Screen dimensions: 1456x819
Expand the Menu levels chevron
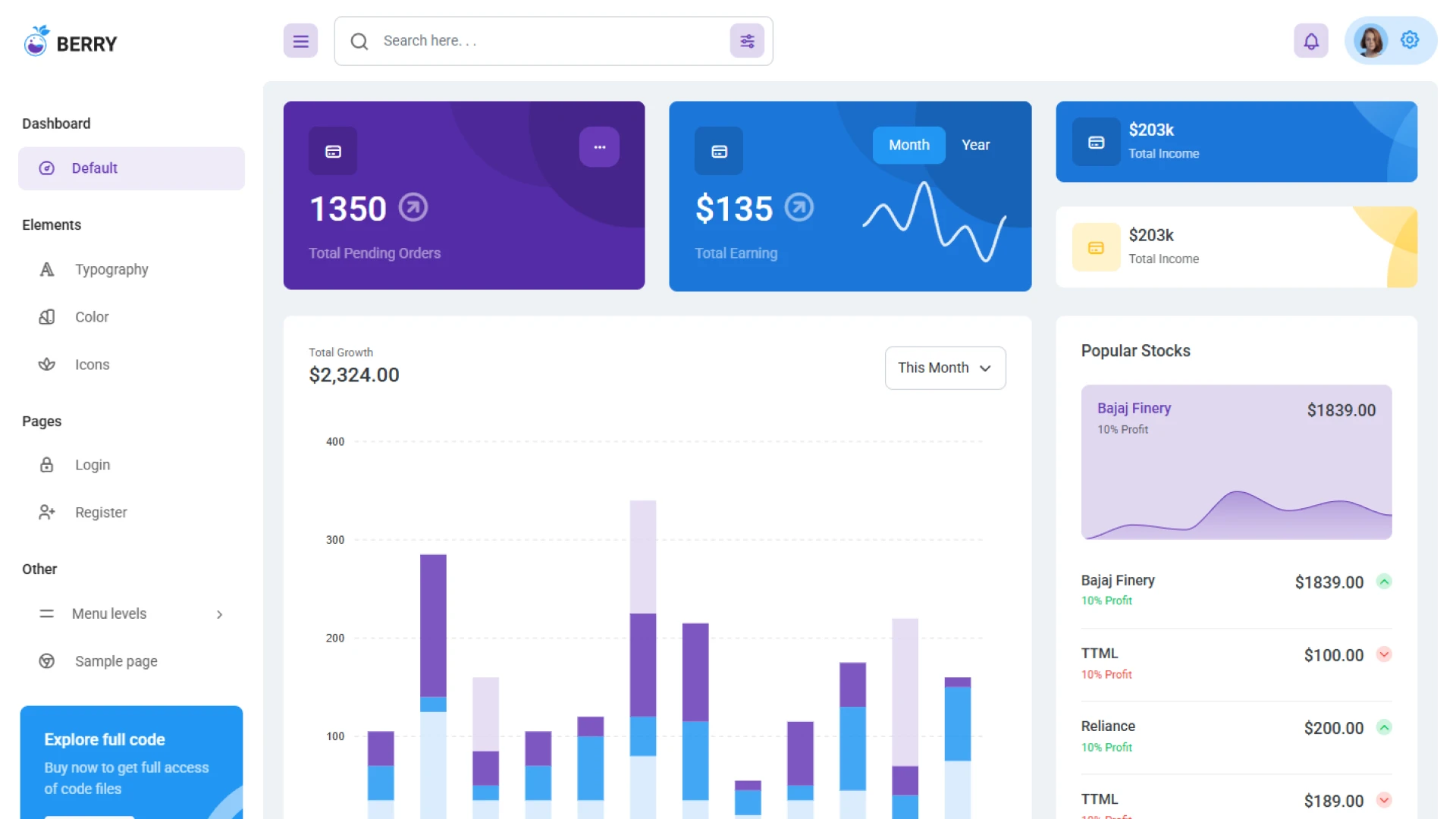click(219, 614)
